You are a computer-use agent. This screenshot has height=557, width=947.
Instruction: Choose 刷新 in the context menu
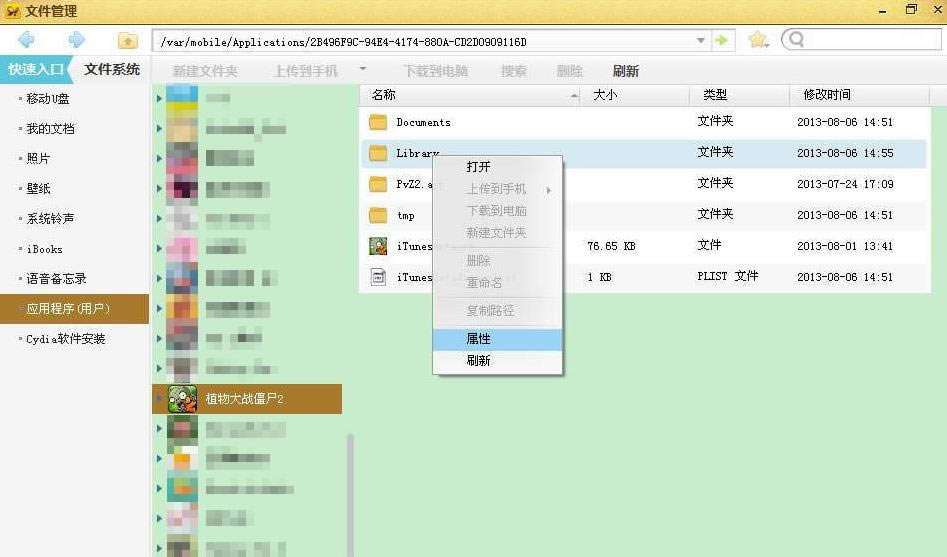(478, 361)
